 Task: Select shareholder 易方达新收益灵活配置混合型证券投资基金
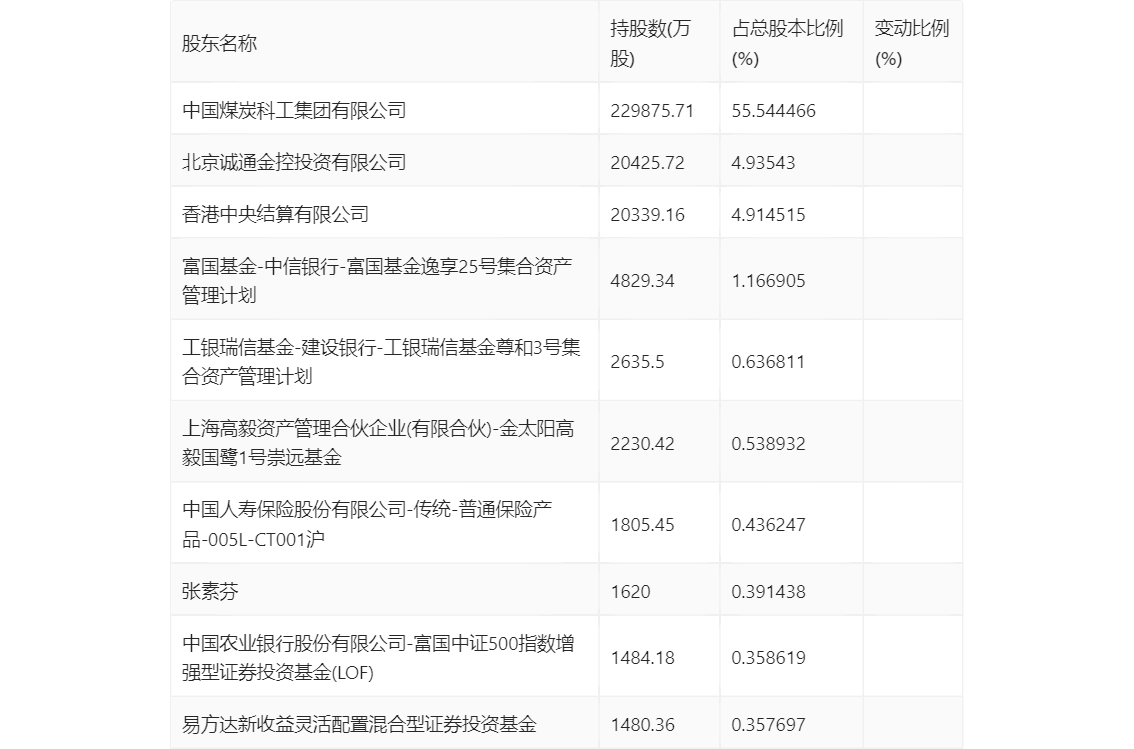(359, 724)
